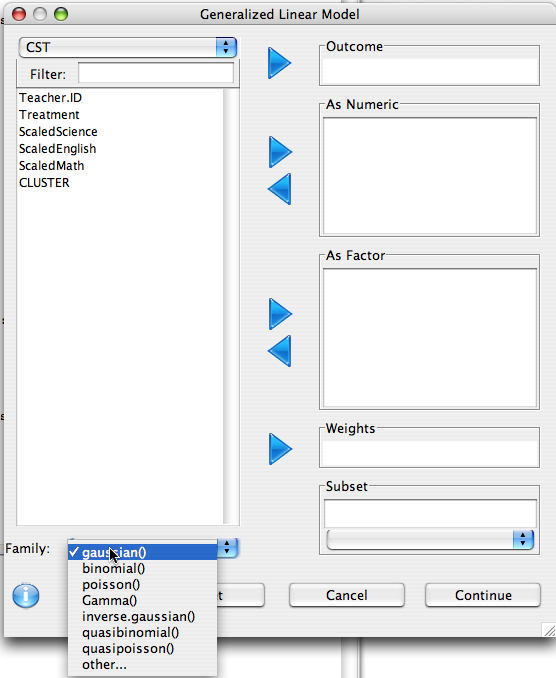Click right arrow to add to As Factor
Image resolution: width=556 pixels, height=678 pixels.
point(280,314)
